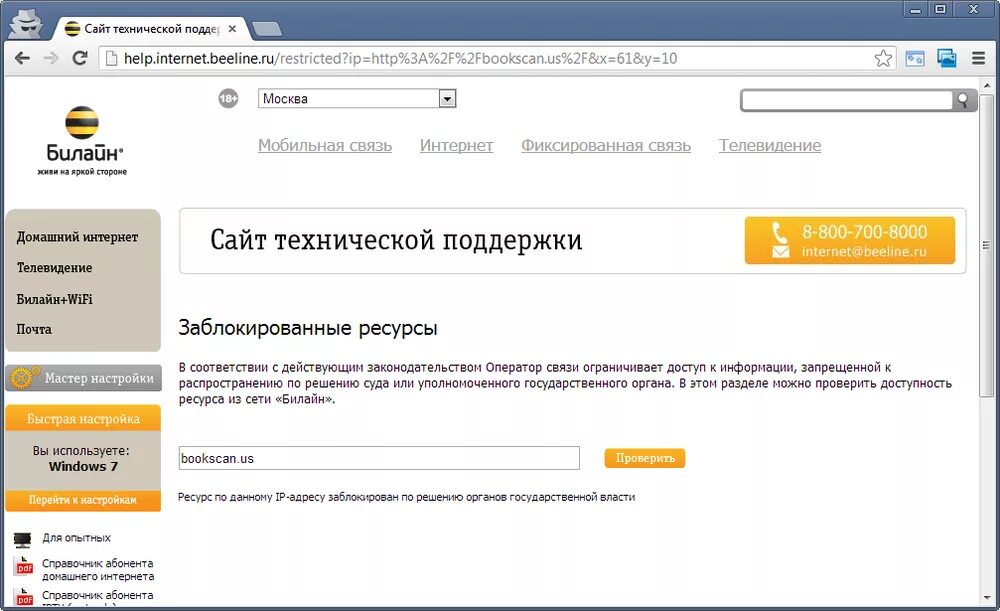Screen dimensions: 1000x611
Task: Click the blue screenshot extension icon
Action: [947, 59]
